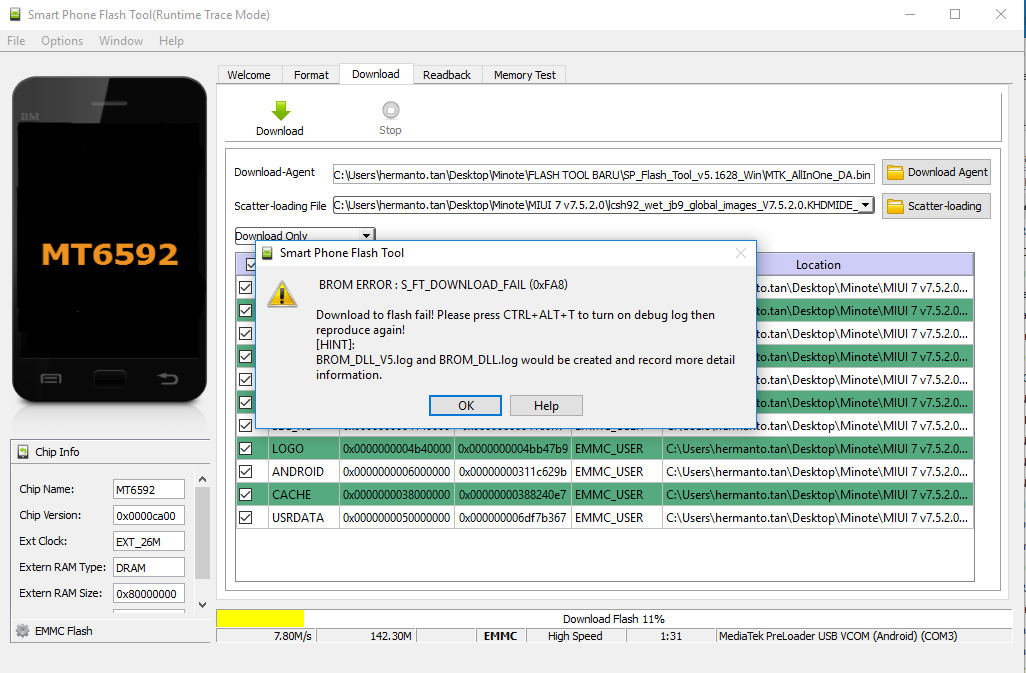Uncheck the USRDATA partition checkbox

245,517
